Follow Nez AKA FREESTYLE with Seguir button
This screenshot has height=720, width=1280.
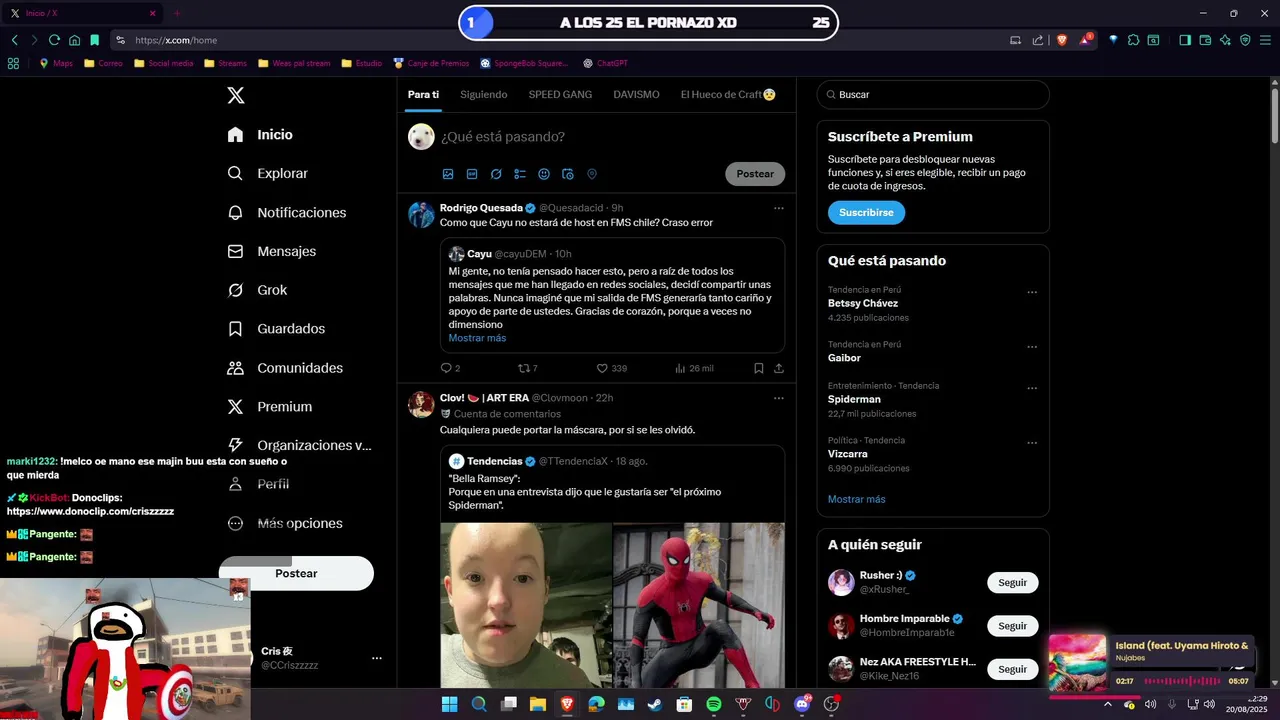[x=1012, y=669]
